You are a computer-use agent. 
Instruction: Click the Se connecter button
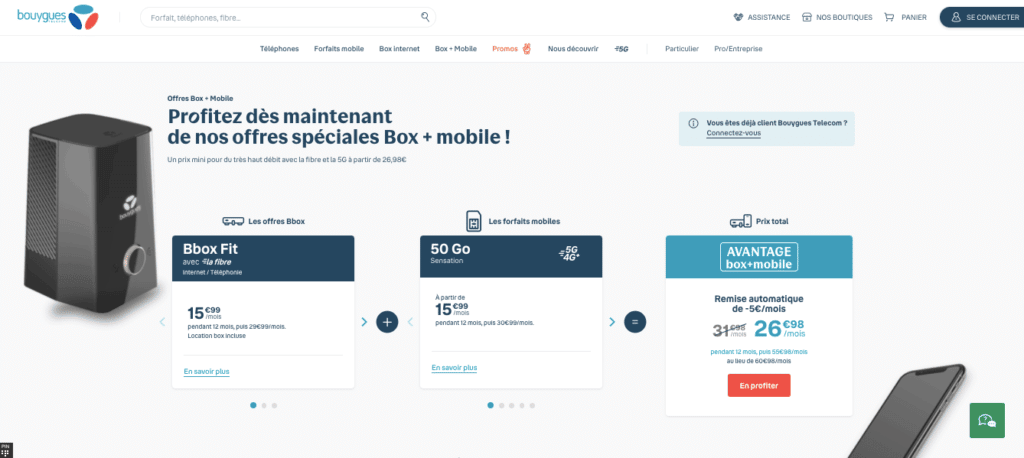[x=984, y=18]
